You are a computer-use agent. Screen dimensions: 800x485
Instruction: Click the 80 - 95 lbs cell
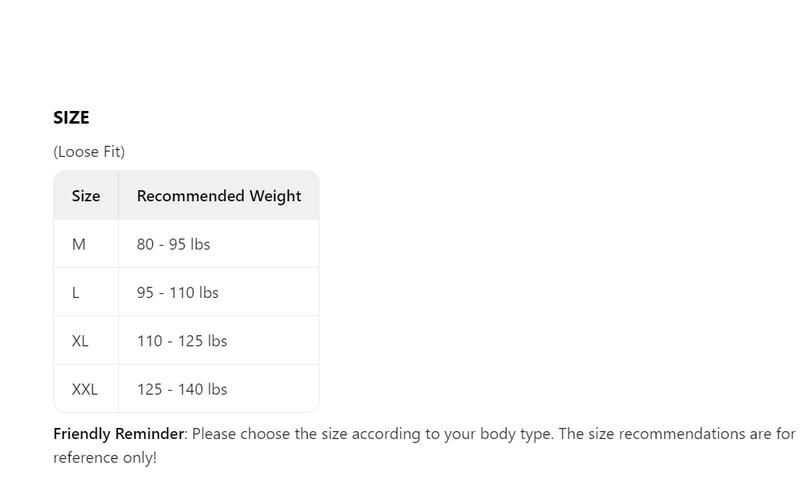coord(219,244)
